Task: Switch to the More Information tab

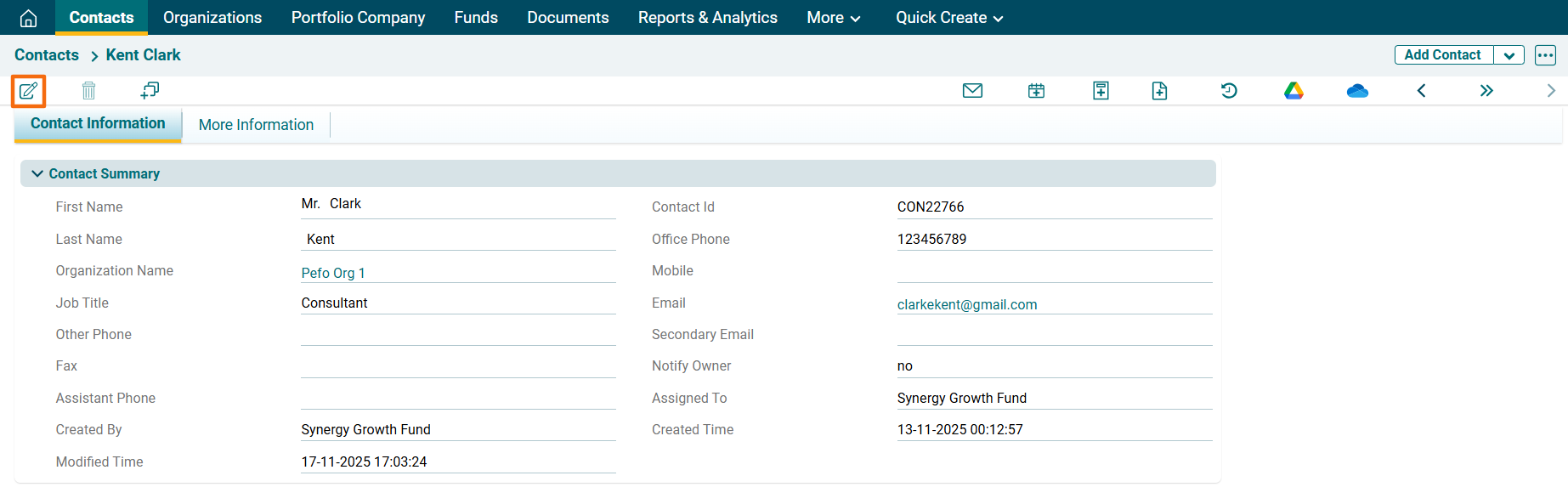Action: coord(256,125)
